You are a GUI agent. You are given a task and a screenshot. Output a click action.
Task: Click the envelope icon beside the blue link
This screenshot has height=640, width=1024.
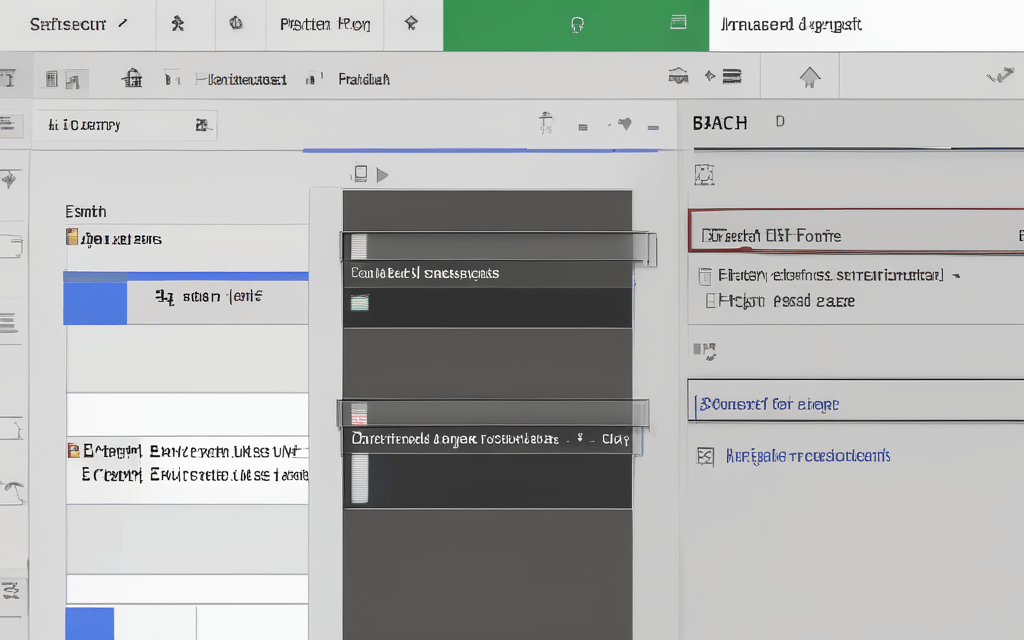tap(705, 456)
